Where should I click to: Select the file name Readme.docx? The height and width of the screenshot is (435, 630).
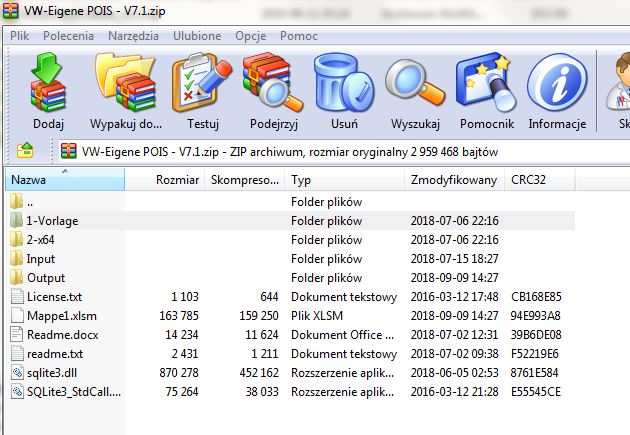point(63,335)
